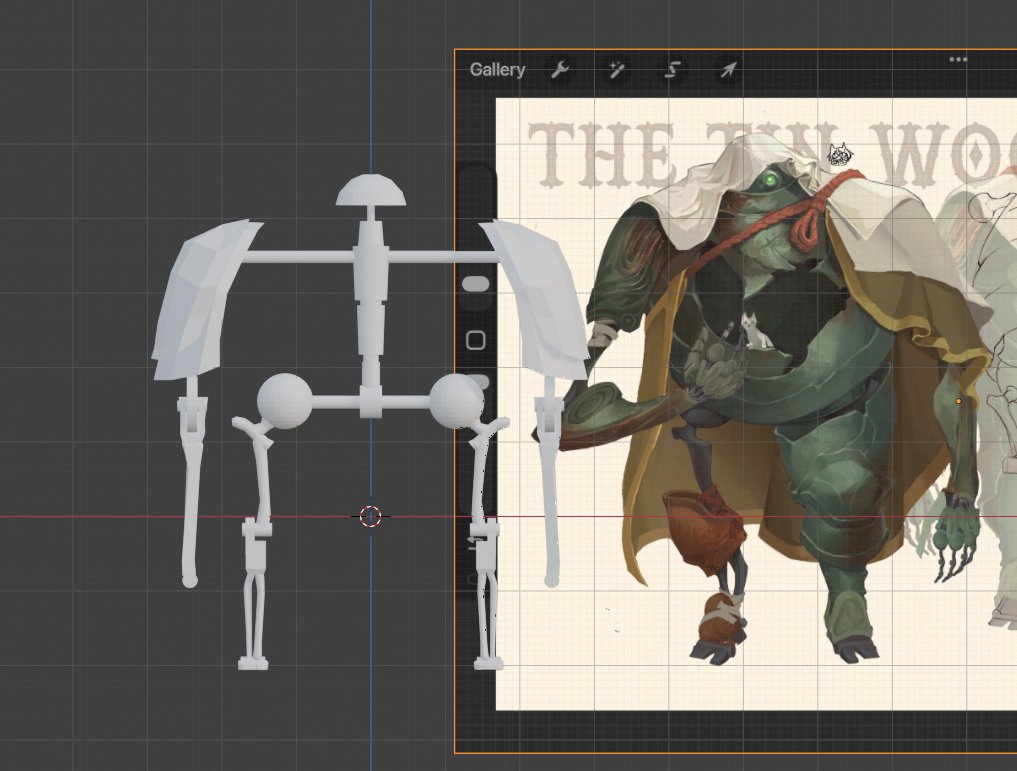Tap the square Modify button in sidebar

tap(476, 340)
